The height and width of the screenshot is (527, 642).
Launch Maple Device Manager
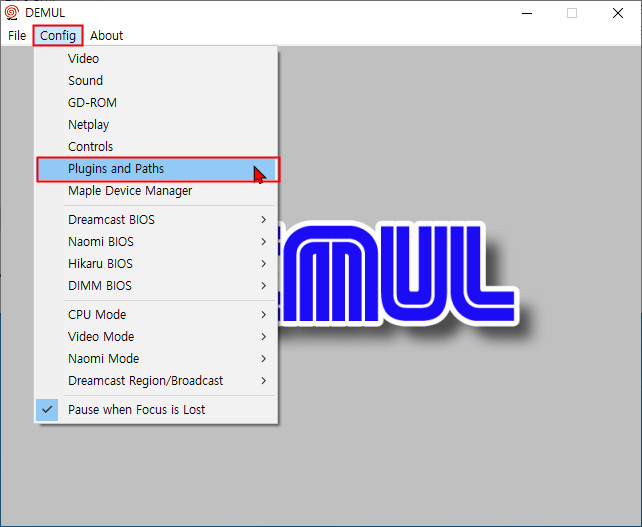156,191
